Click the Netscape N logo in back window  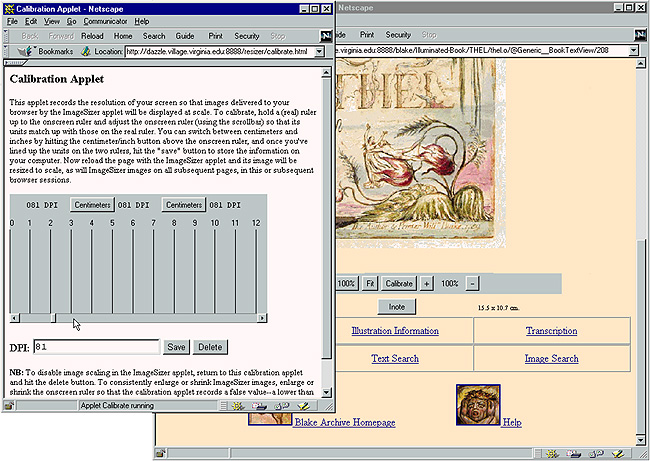[x=640, y=35]
